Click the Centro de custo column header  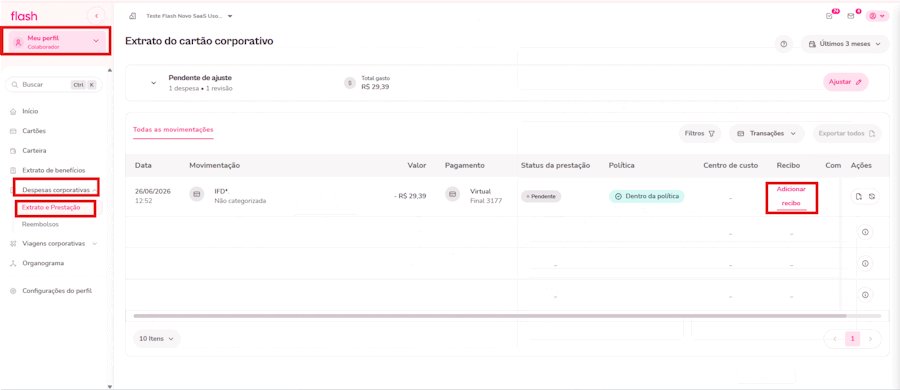coord(731,165)
